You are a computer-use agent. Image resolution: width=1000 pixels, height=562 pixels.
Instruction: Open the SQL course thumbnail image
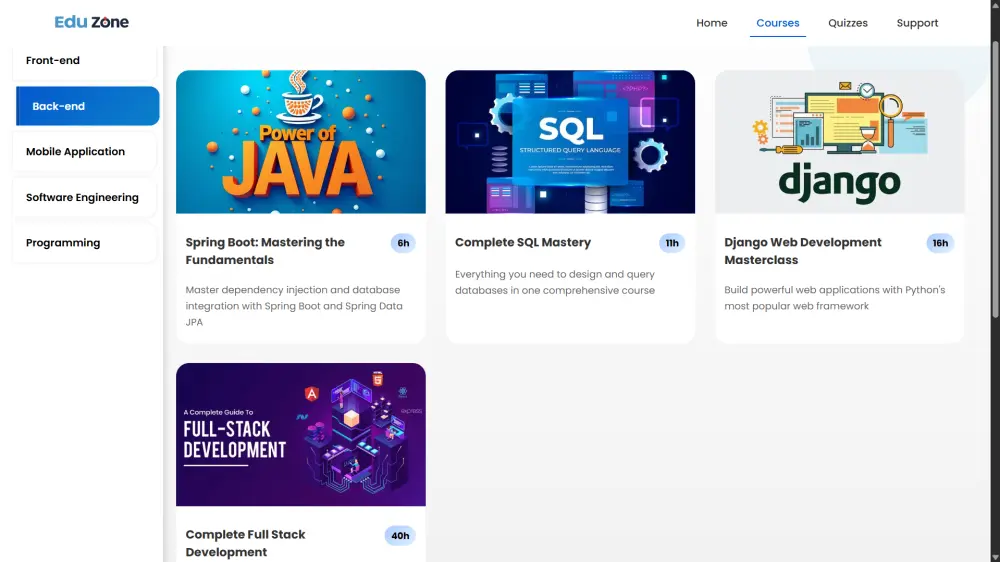tap(570, 142)
